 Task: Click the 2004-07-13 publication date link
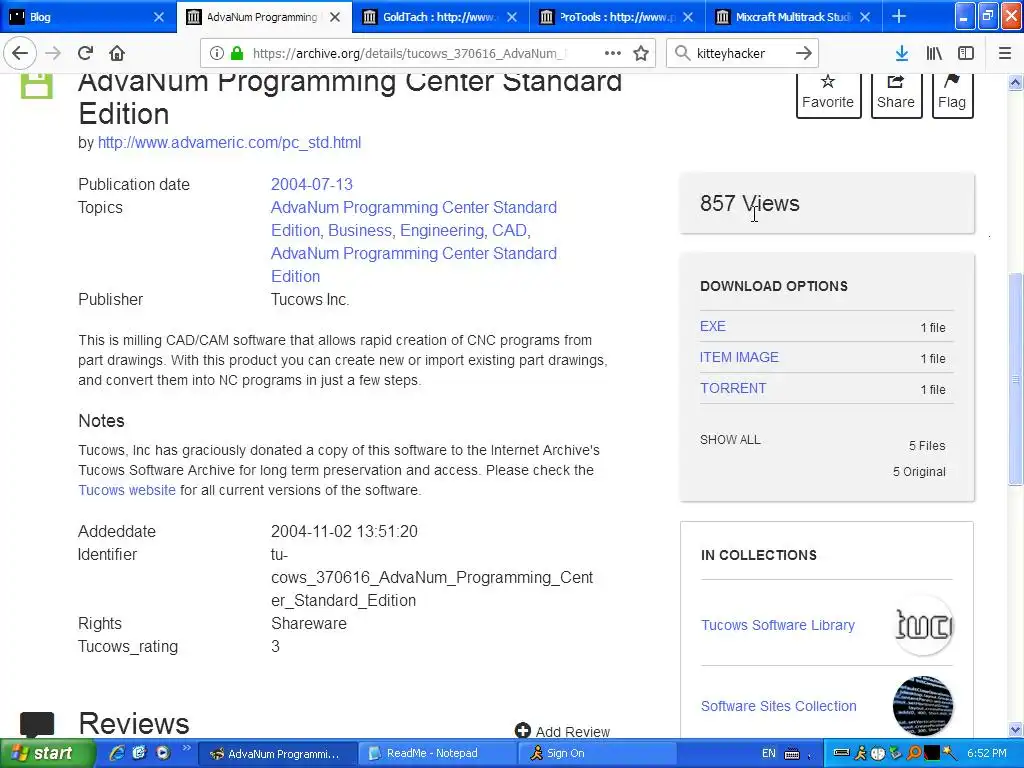click(x=312, y=184)
